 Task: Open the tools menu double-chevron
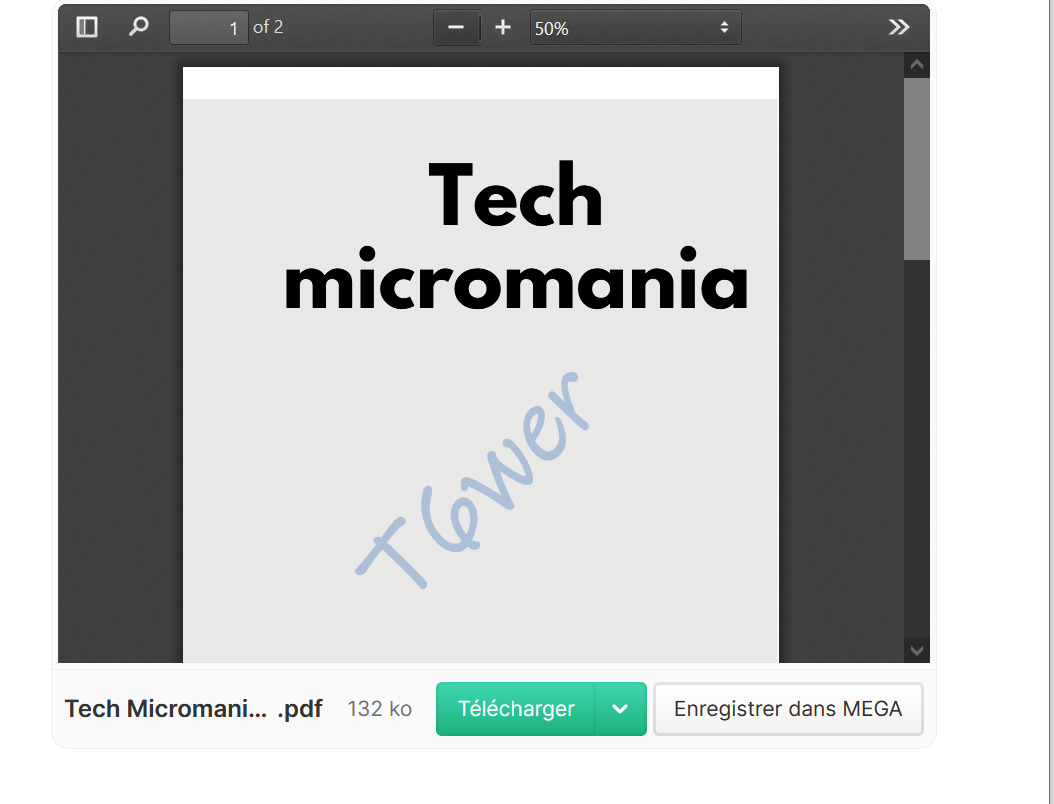[899, 28]
